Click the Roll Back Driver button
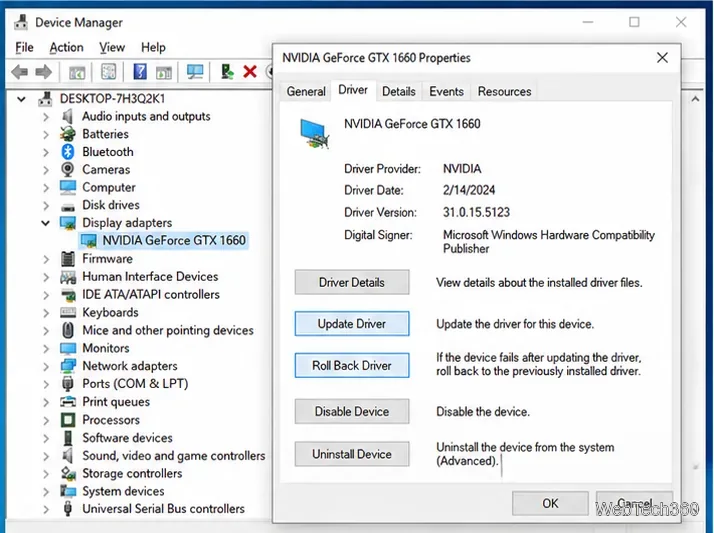Viewport: 714px width, 533px height. tap(352, 365)
